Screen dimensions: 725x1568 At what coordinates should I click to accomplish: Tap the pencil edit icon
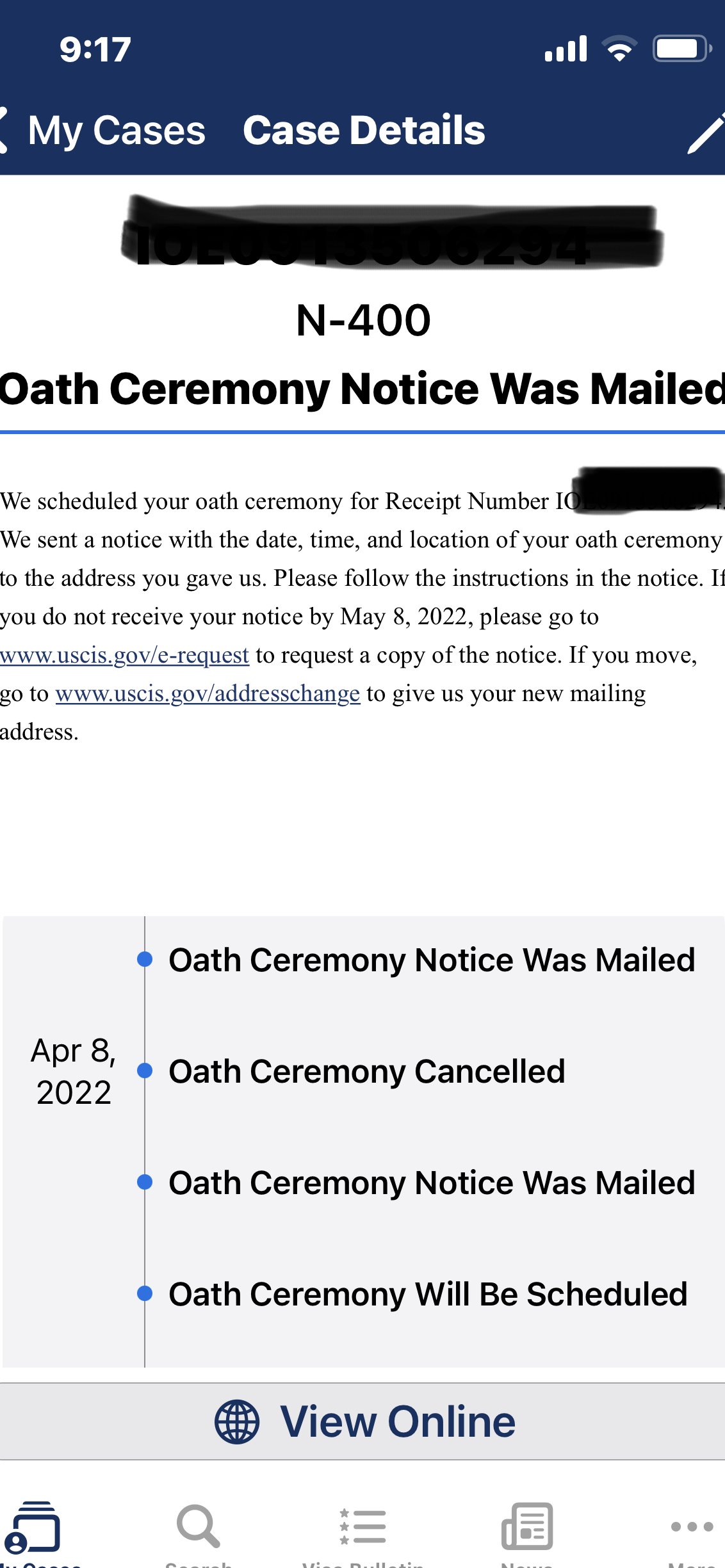point(706,133)
